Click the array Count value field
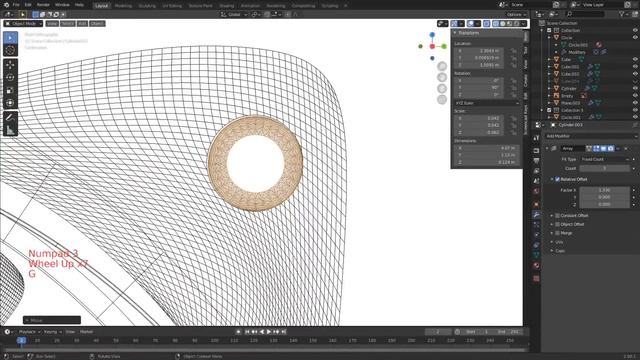 coord(604,169)
